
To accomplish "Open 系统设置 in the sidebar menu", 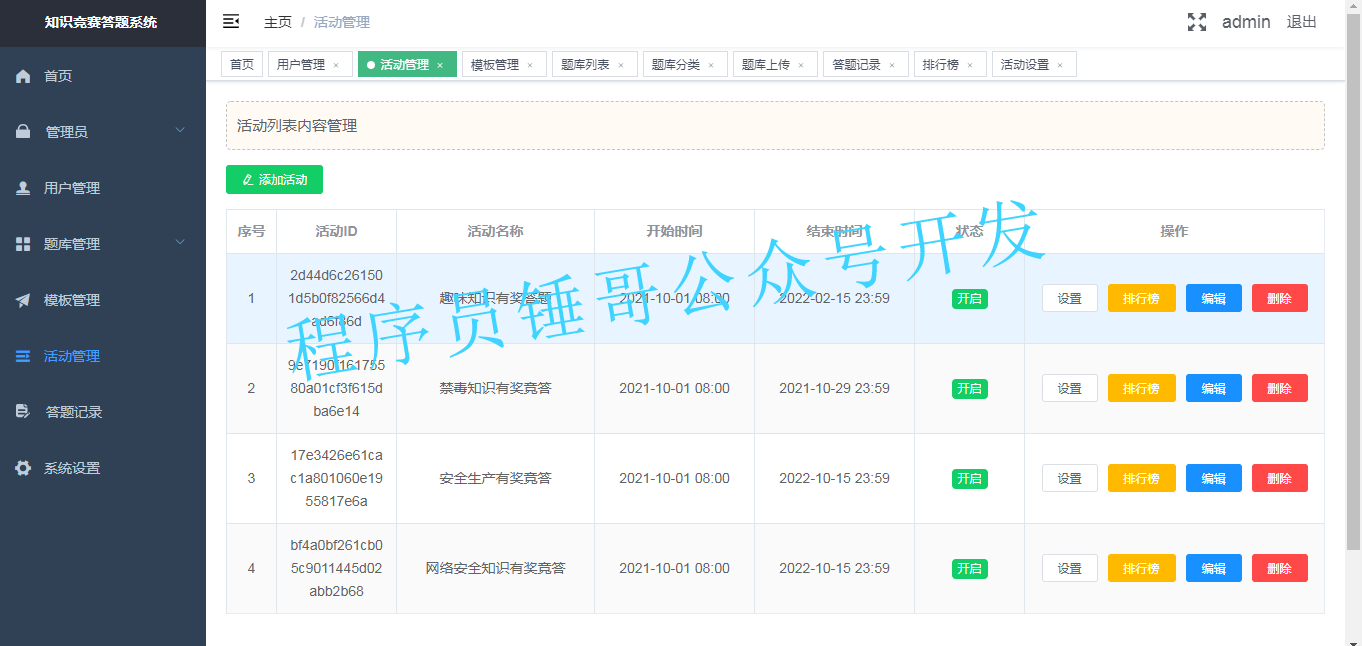I will (x=103, y=468).
